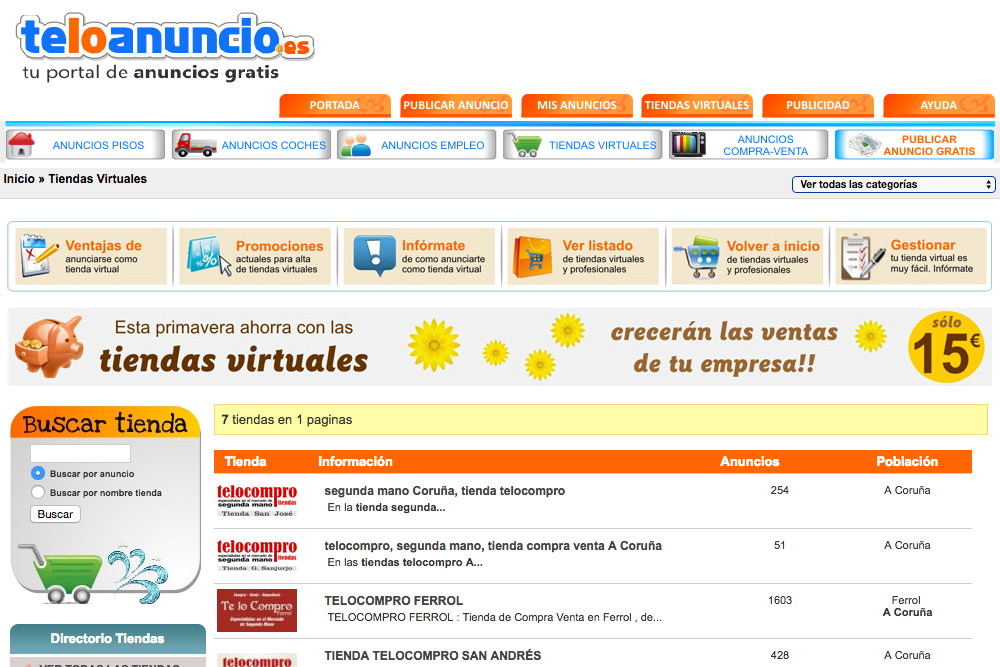Click the TV icon for Anuncios Compra-Venta

click(688, 145)
